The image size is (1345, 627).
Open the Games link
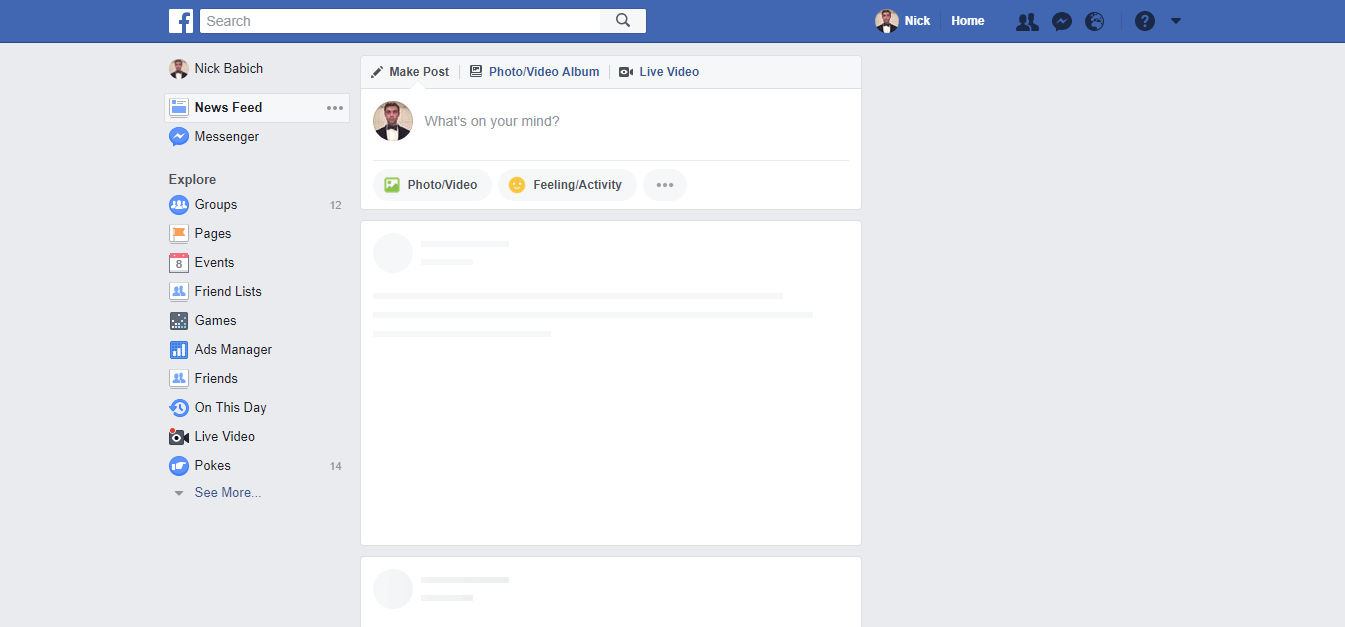216,321
